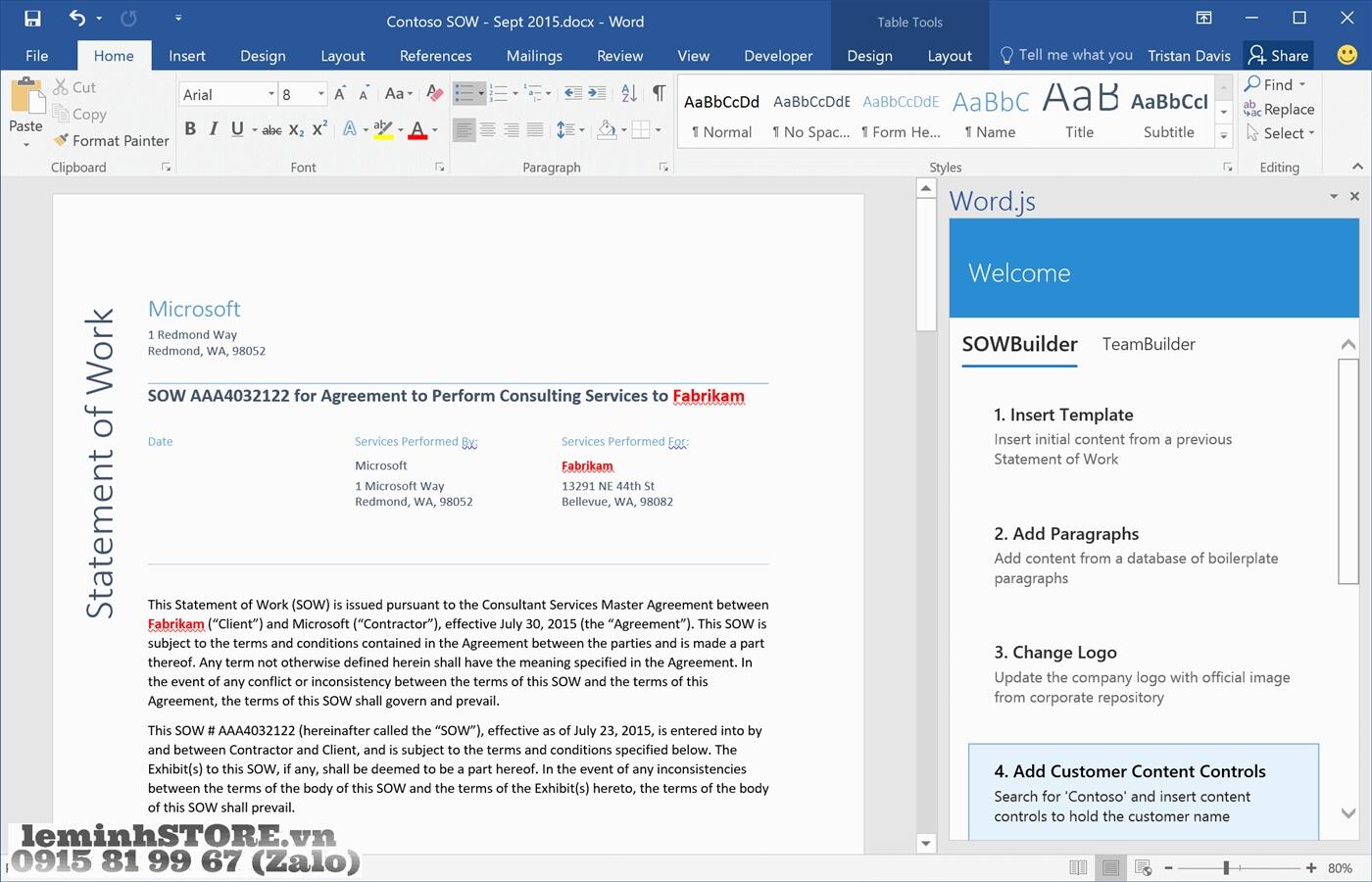Click the Cut scissors command
Screen dimensions: 1372x882
(x=74, y=87)
